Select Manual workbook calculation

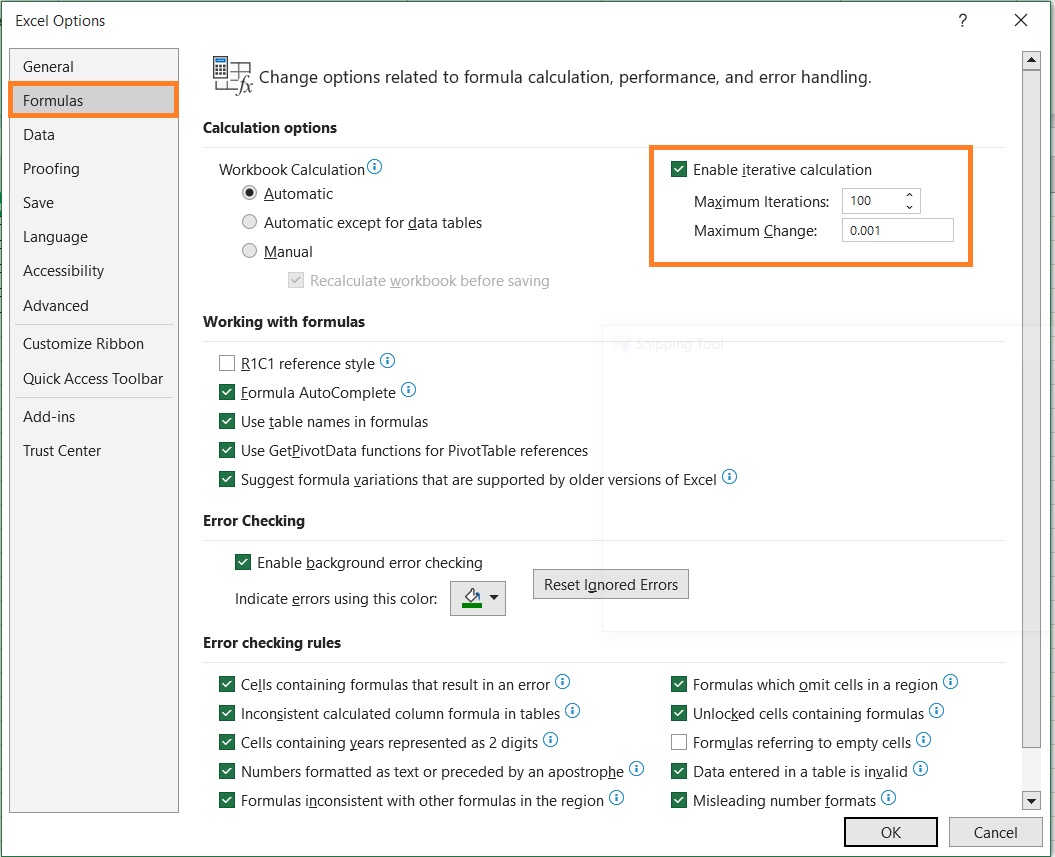(x=250, y=251)
